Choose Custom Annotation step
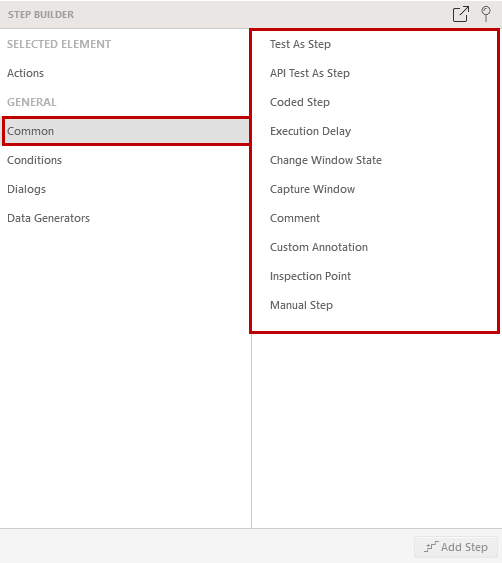 [319, 247]
